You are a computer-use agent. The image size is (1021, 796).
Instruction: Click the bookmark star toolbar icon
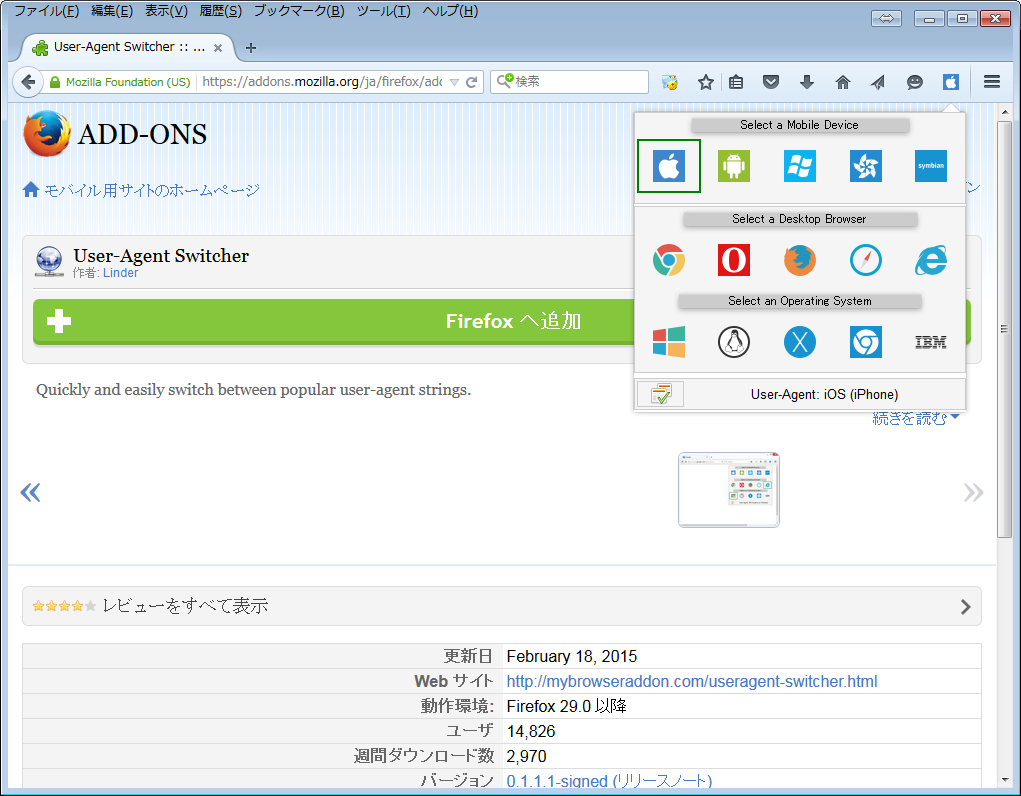click(705, 82)
